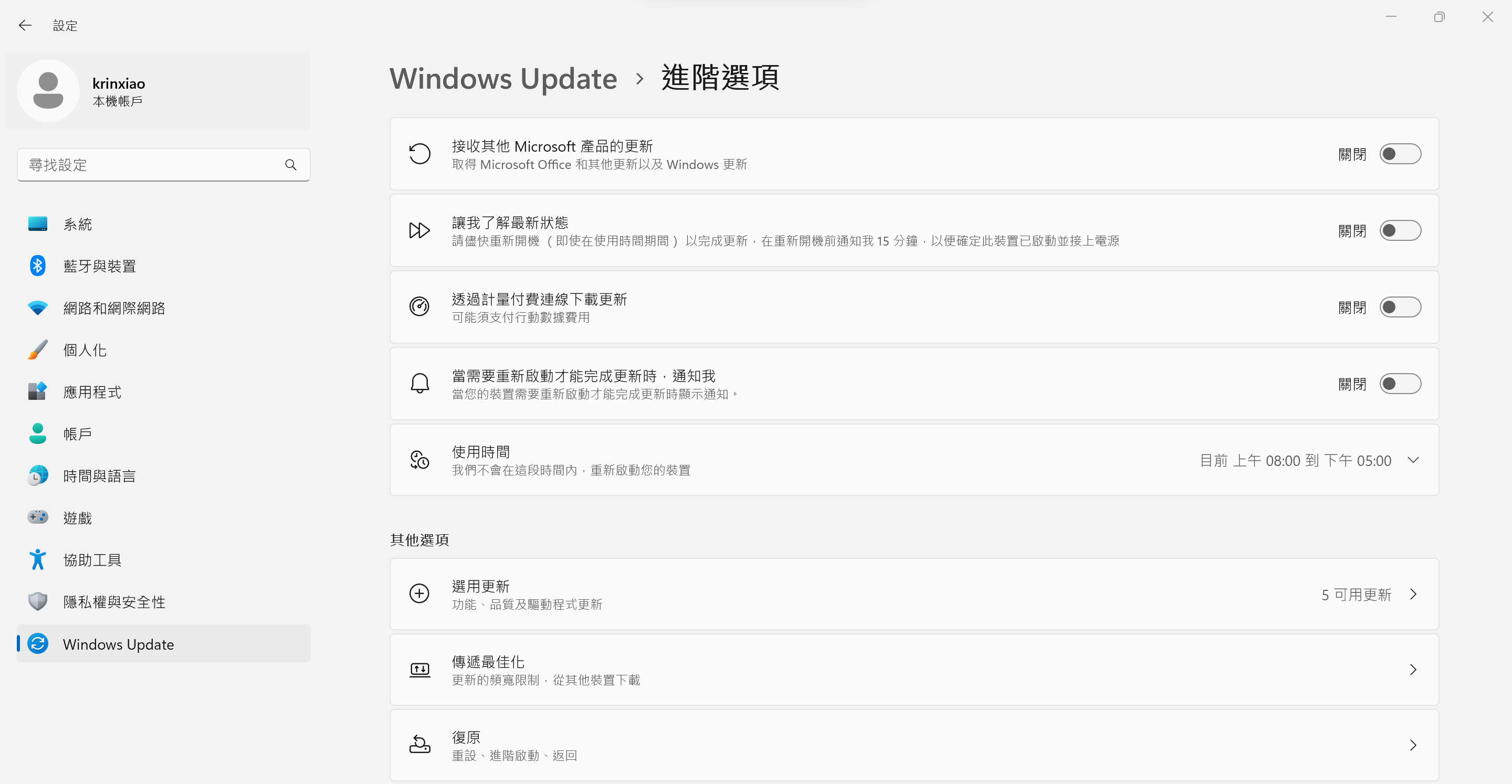
Task: Click the 傳遞最佳化 download icon
Action: [419, 670]
